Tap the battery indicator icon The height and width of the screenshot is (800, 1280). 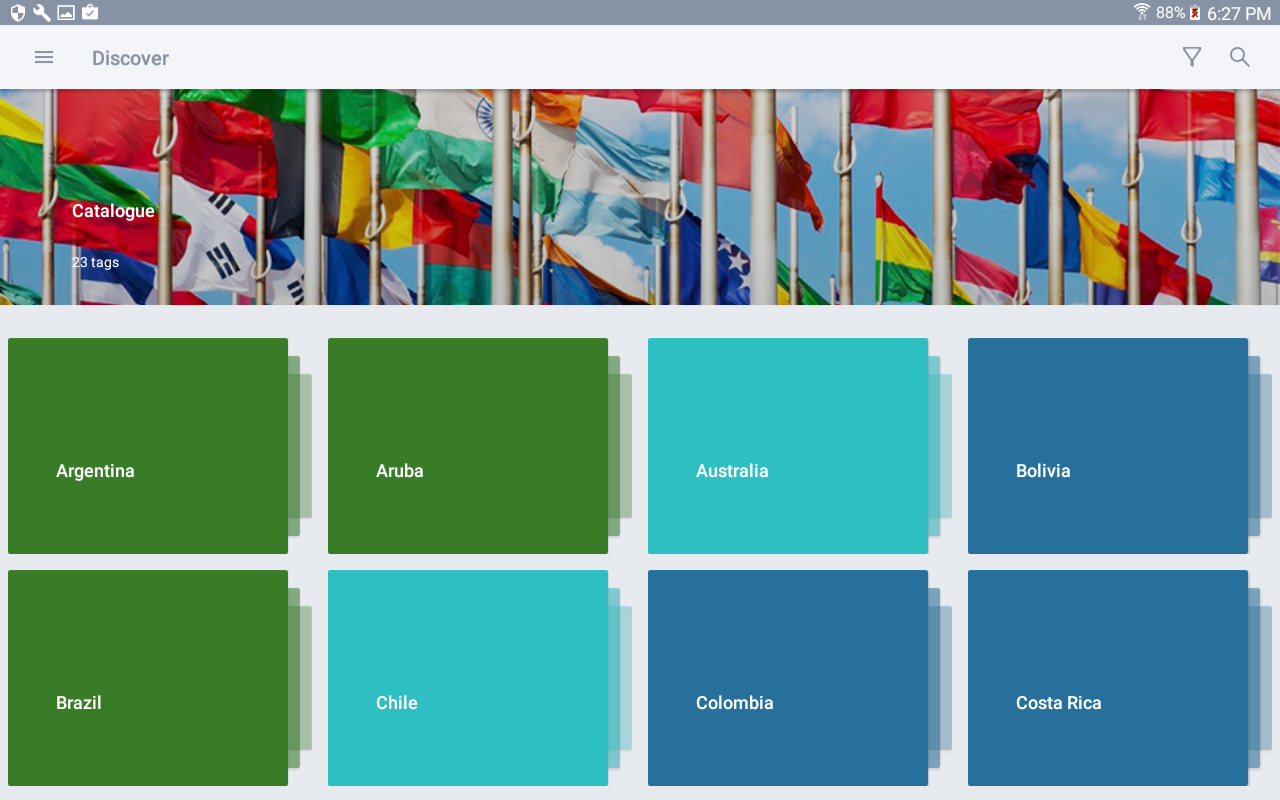coord(1195,13)
